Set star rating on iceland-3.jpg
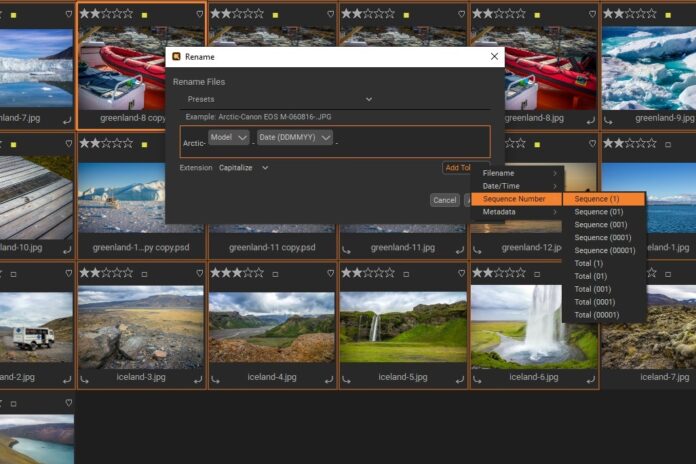696x464 pixels. pyautogui.click(x=106, y=273)
